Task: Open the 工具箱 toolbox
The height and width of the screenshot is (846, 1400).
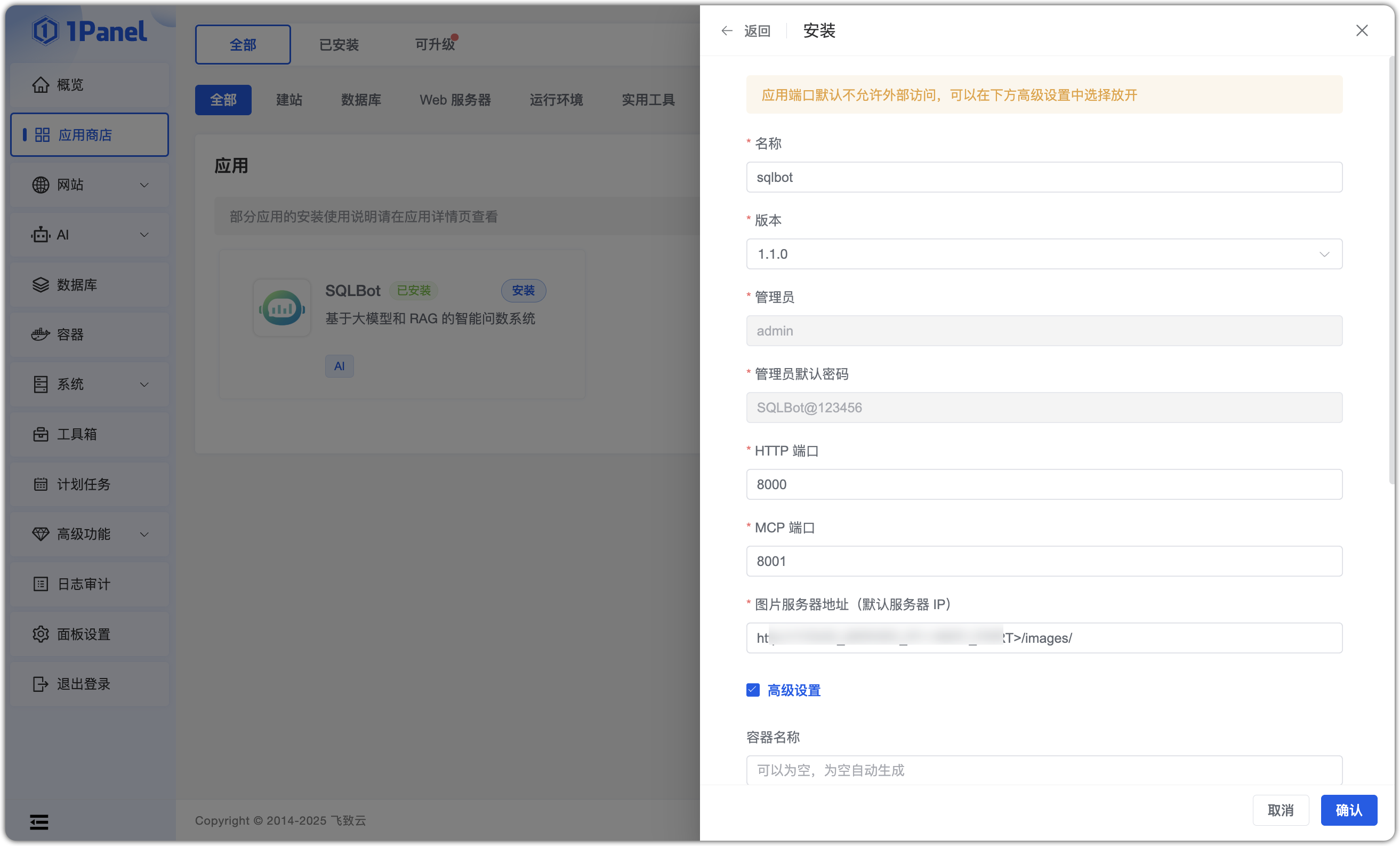Action: click(75, 434)
